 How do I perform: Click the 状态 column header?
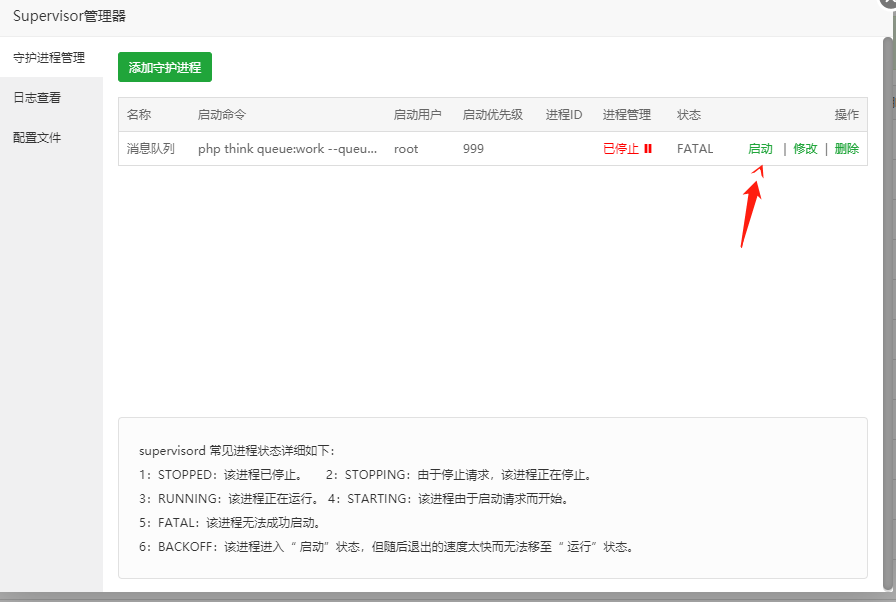click(689, 114)
